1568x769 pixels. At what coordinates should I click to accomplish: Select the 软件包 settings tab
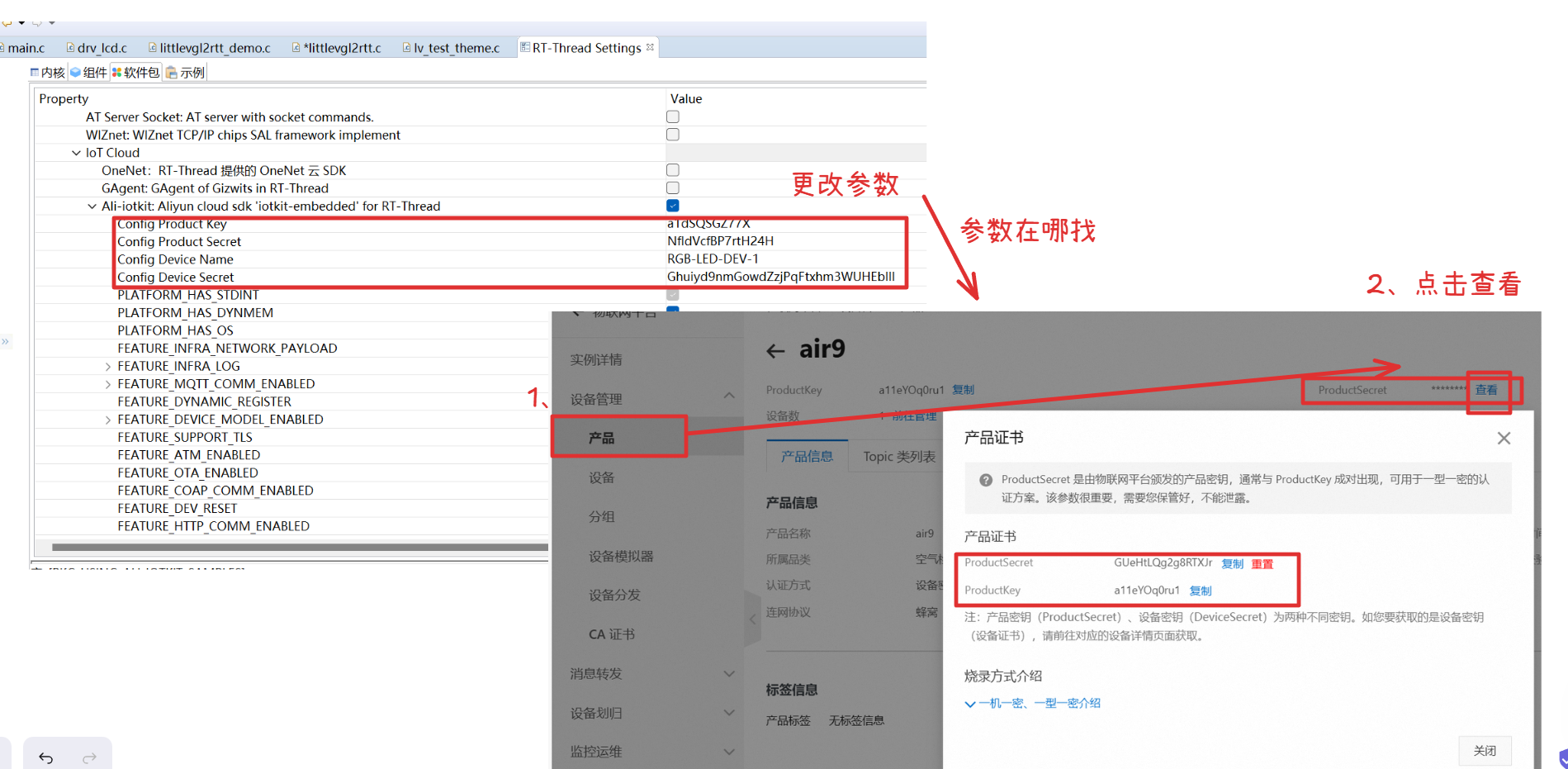click(x=135, y=73)
